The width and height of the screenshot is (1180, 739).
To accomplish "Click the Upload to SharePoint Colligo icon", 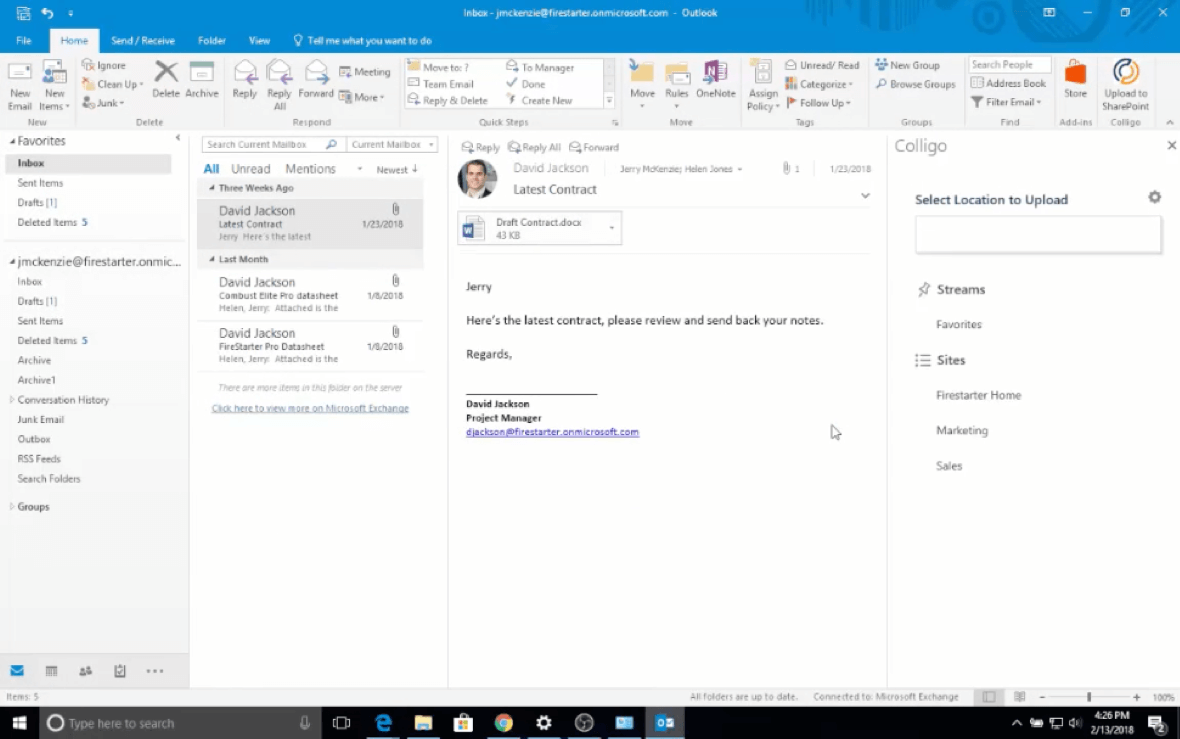I will pos(1125,86).
